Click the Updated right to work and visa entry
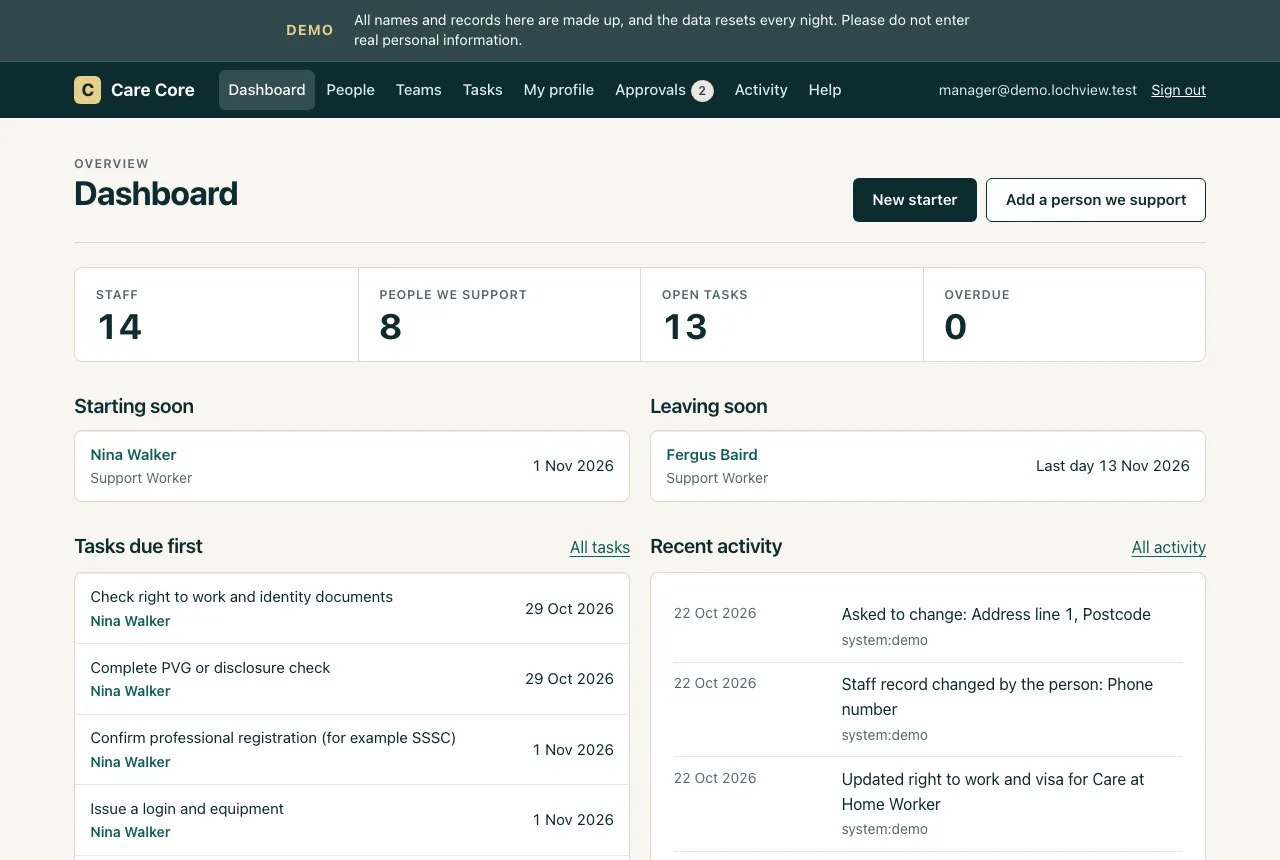 click(993, 792)
